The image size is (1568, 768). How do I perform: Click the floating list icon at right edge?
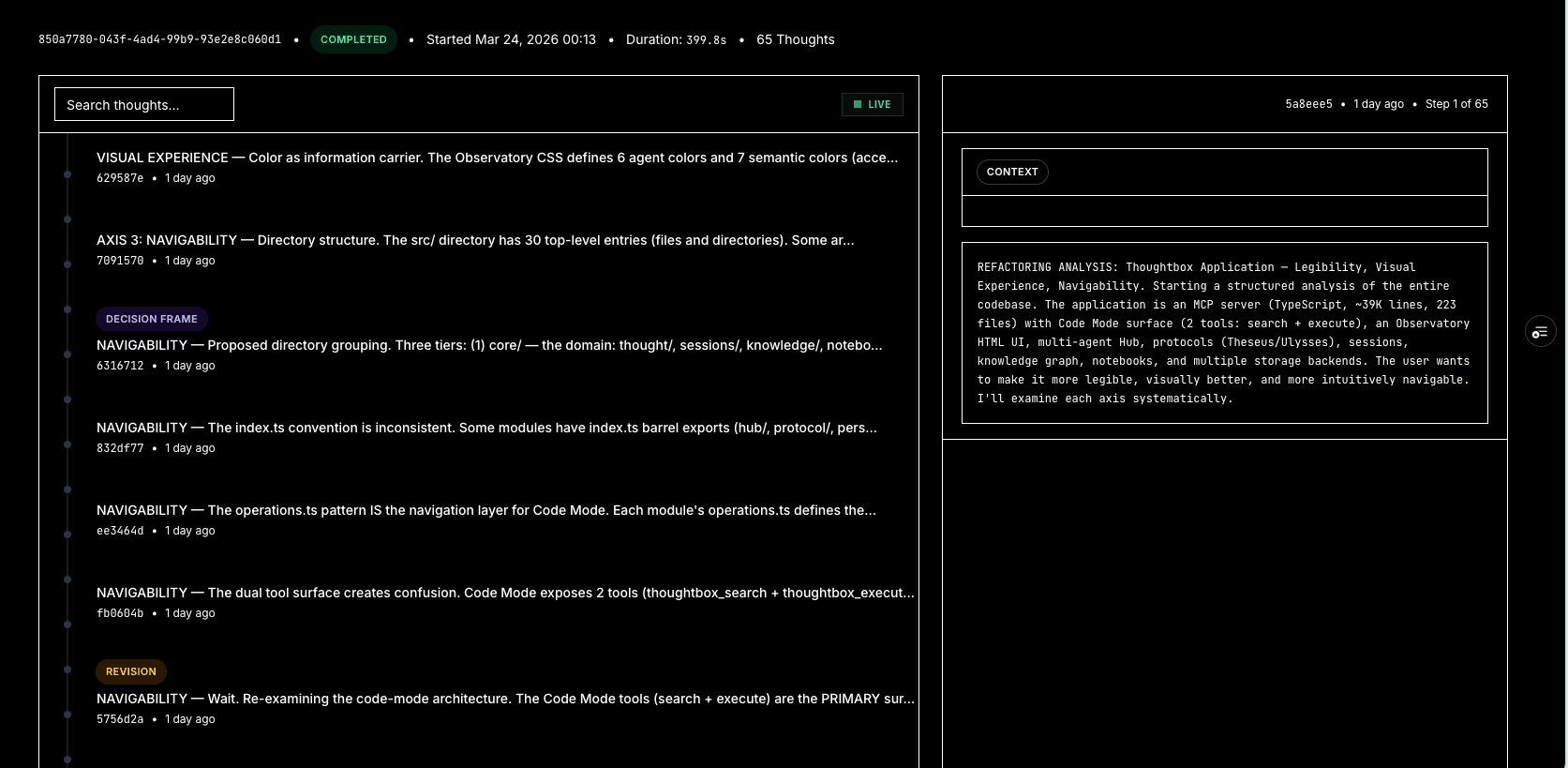(x=1540, y=332)
